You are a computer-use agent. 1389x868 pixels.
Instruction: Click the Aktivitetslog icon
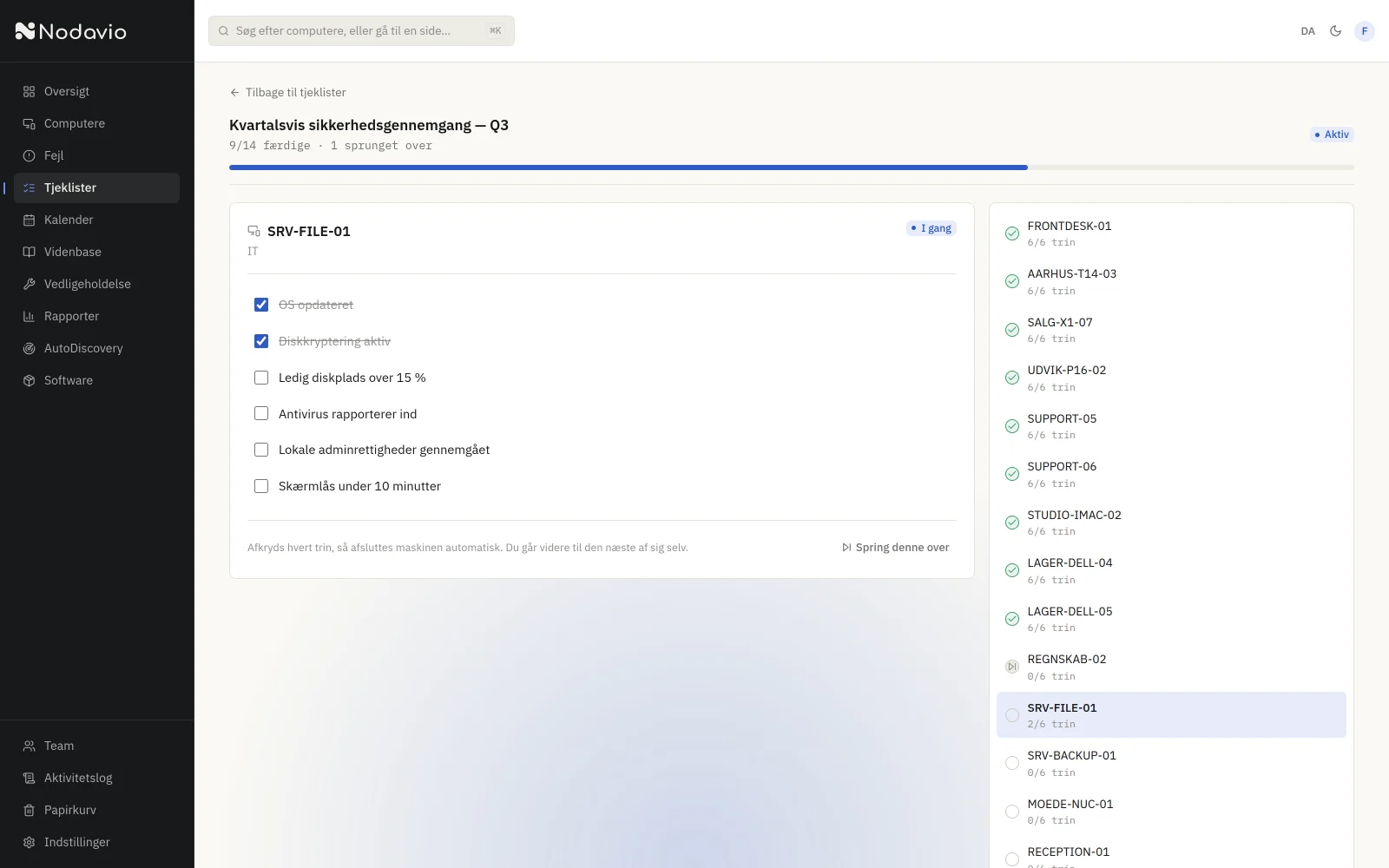(29, 778)
